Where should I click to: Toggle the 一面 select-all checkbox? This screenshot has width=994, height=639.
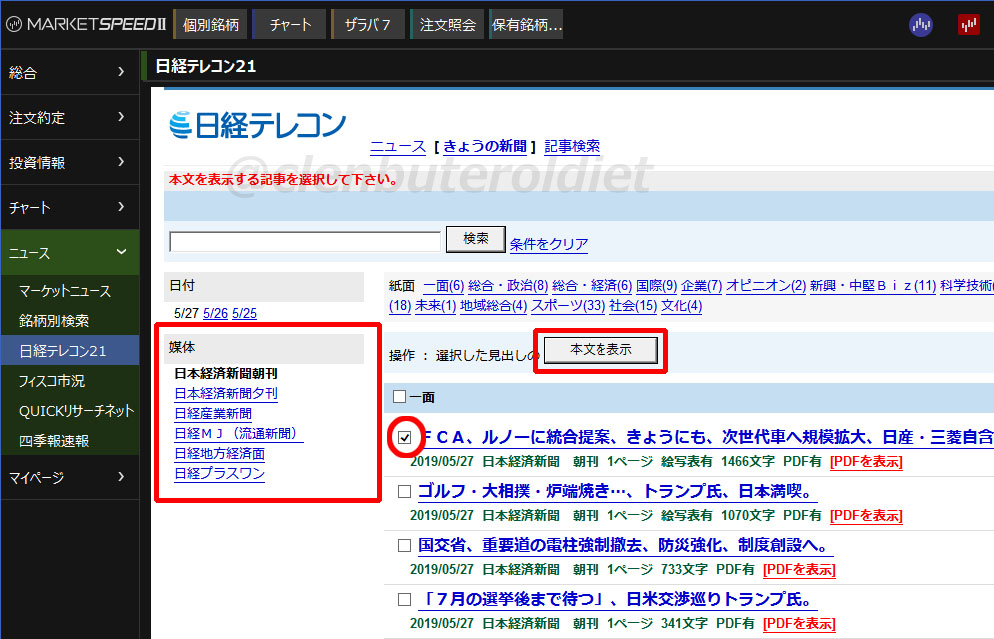click(399, 397)
